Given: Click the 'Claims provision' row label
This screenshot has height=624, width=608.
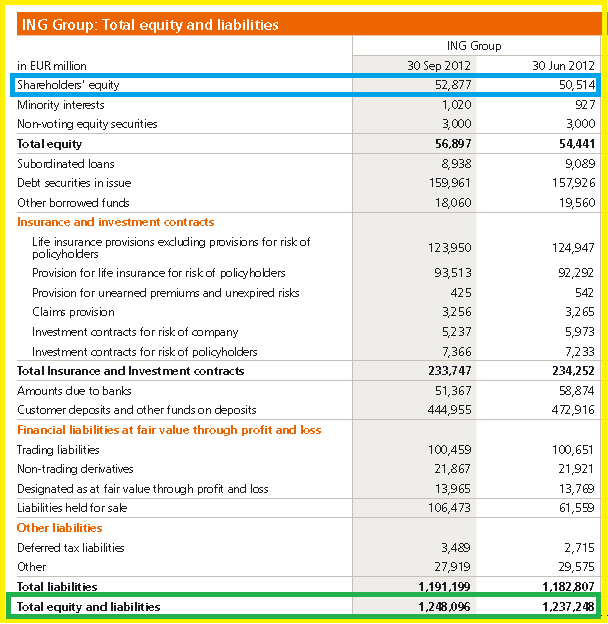Looking at the screenshot, I should pyautogui.click(x=73, y=312).
